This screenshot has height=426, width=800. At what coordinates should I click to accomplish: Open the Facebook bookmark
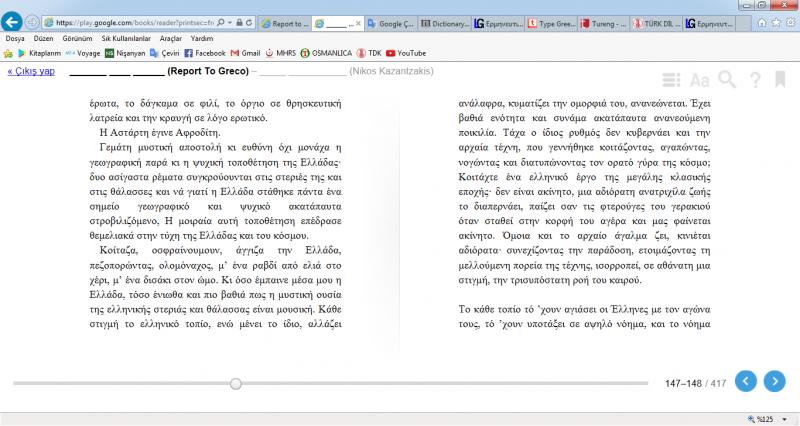click(x=205, y=53)
